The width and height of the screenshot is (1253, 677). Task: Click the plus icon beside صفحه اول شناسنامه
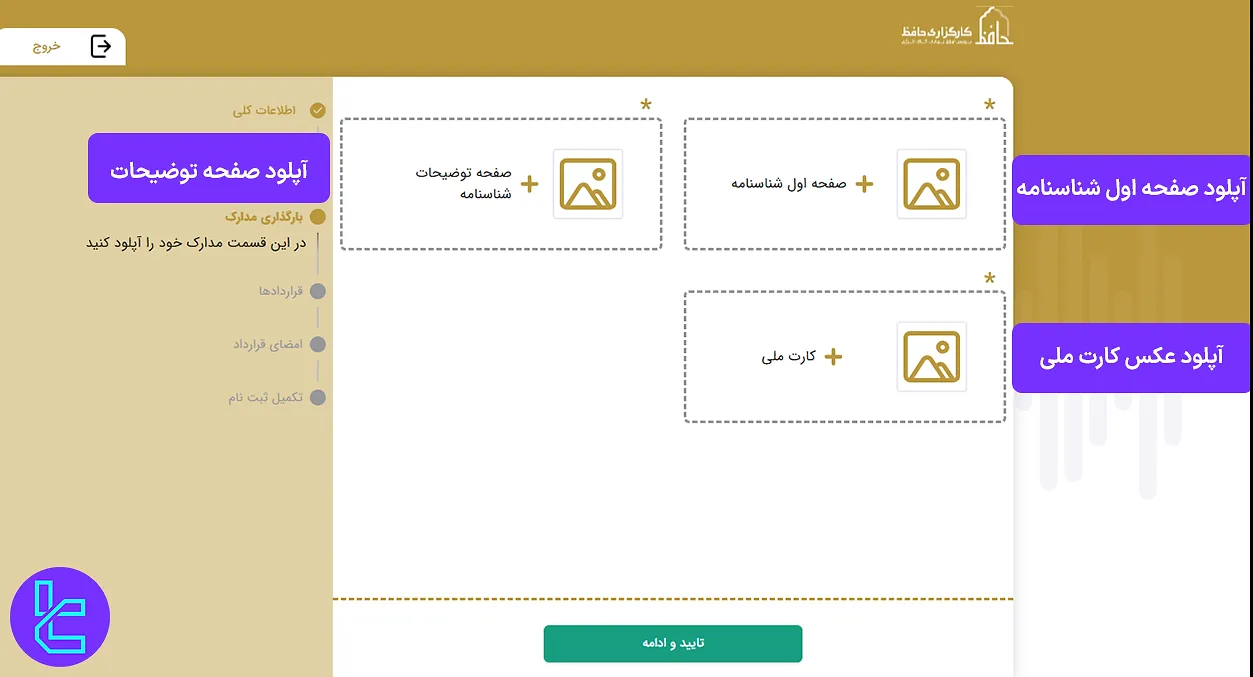pos(864,184)
